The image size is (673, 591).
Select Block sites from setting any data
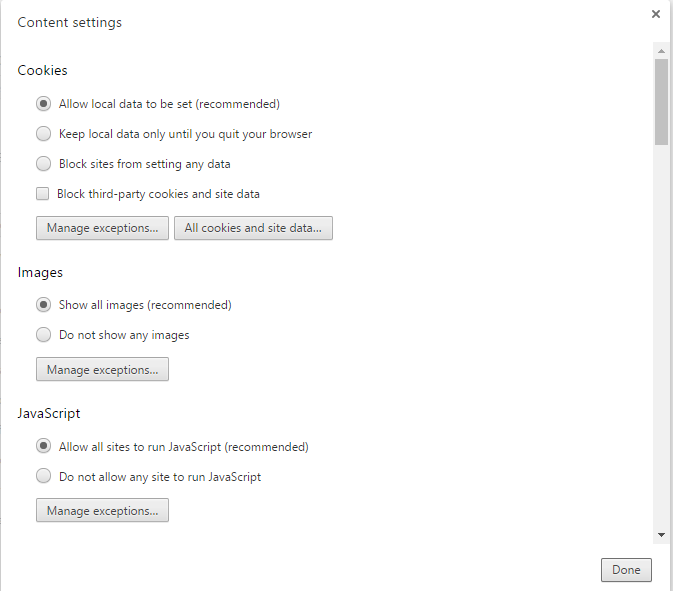(x=44, y=164)
